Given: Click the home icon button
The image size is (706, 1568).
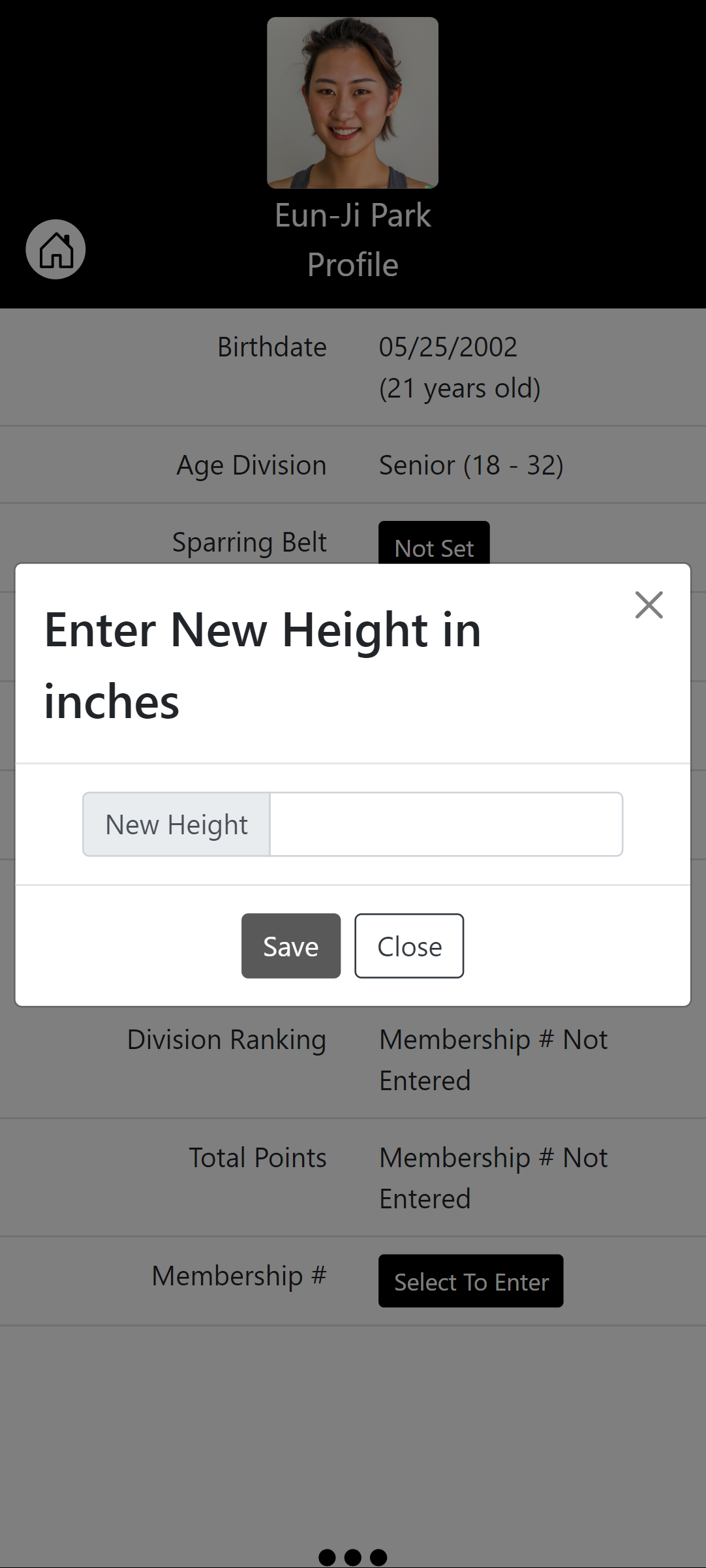Looking at the screenshot, I should [x=55, y=249].
